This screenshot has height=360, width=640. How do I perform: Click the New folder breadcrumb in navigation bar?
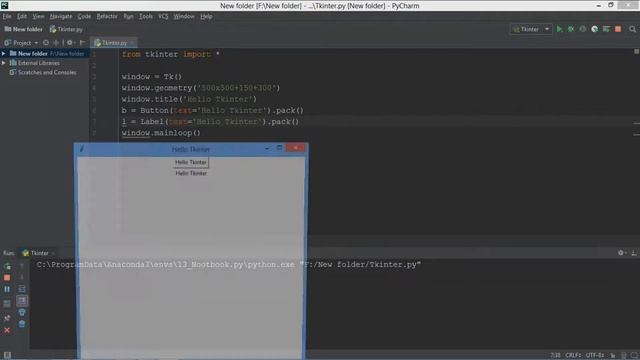coord(23,29)
